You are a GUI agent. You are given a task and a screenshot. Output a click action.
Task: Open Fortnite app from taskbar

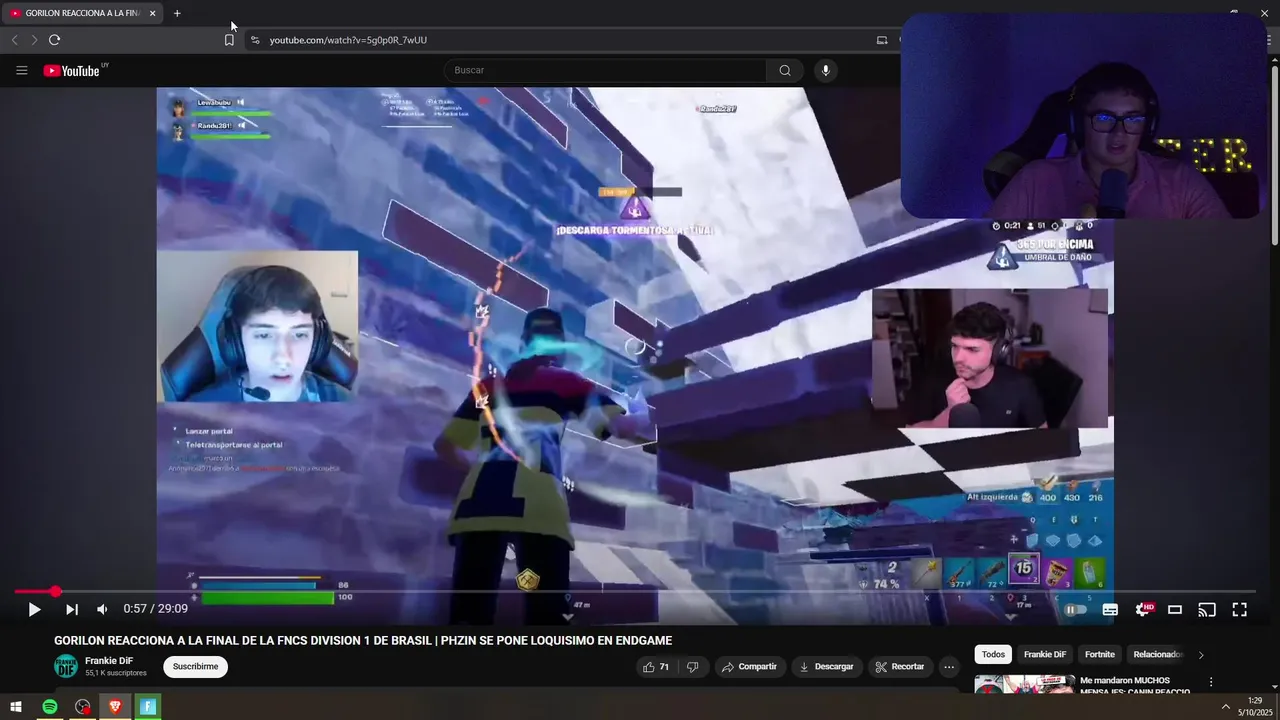148,707
